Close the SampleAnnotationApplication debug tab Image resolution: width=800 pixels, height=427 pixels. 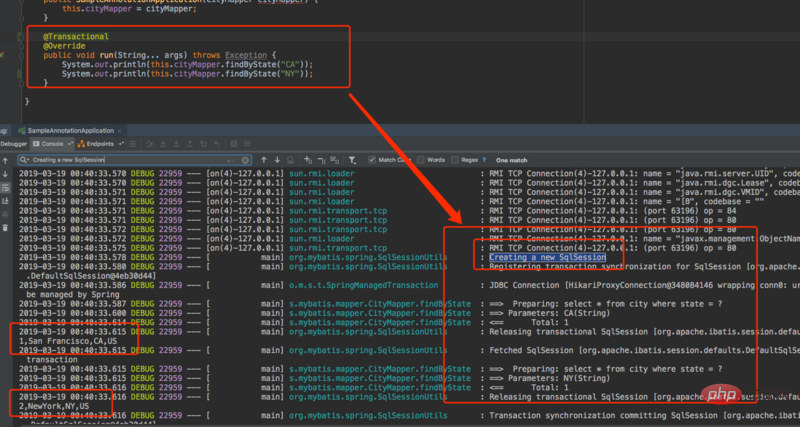coord(119,131)
